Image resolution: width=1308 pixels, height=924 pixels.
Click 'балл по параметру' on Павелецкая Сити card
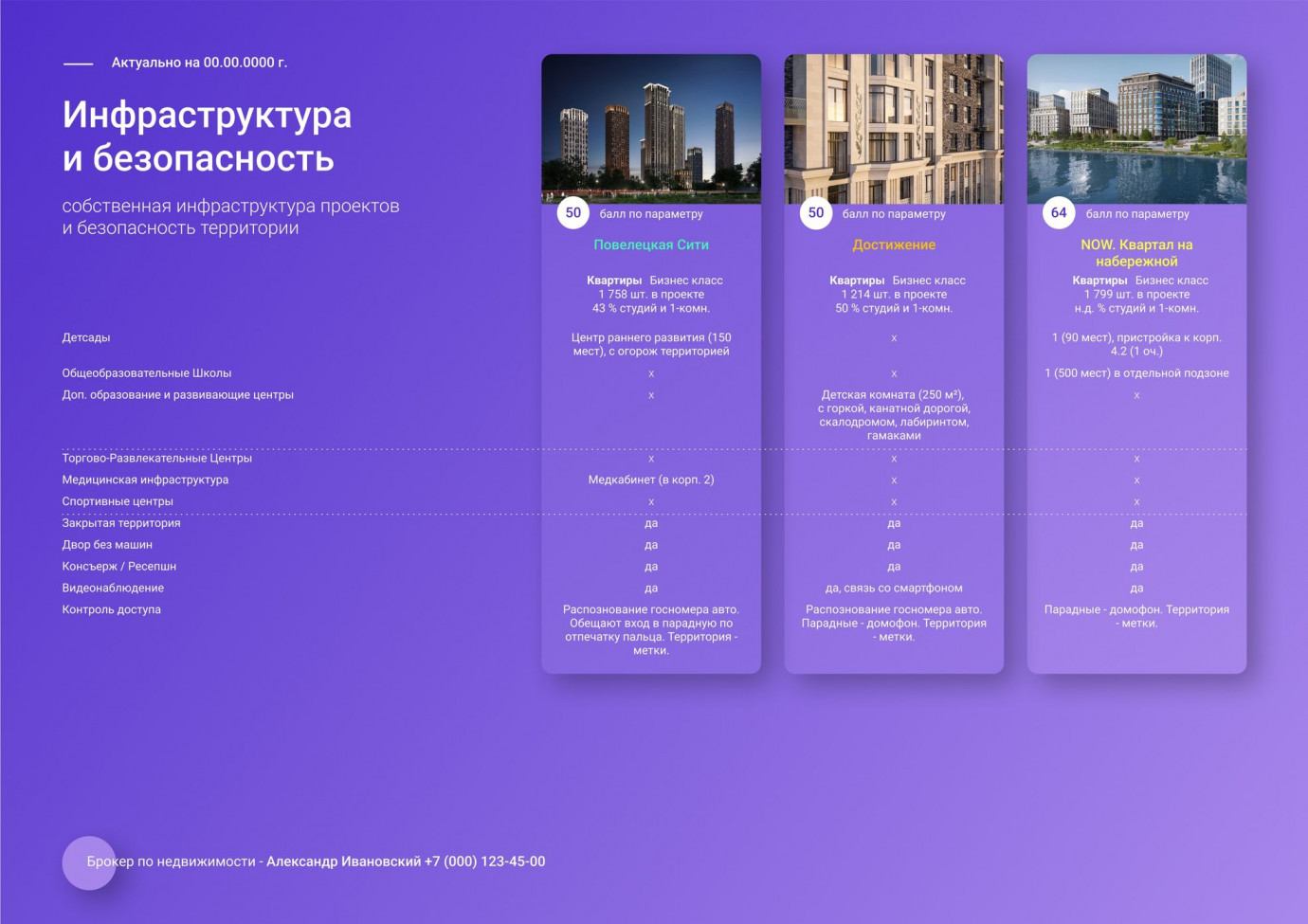point(651,214)
